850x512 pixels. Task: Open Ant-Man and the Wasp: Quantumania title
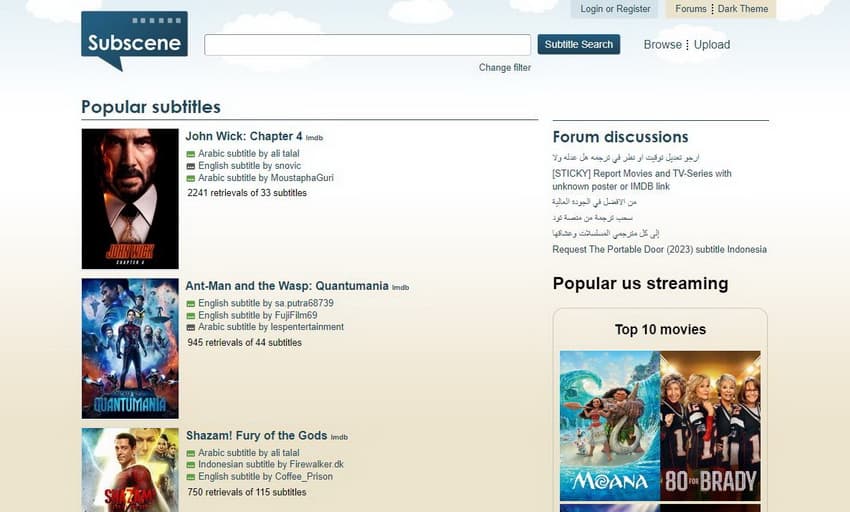point(287,286)
